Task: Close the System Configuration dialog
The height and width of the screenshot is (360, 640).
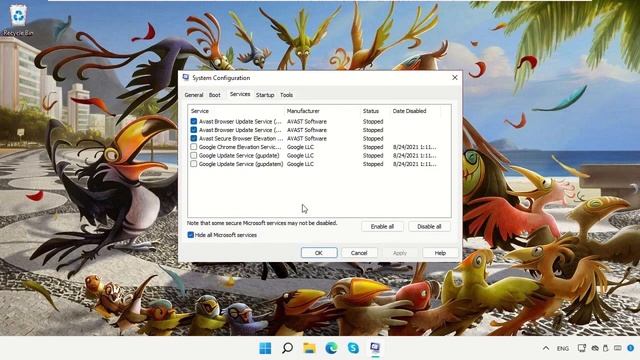Action: [455, 78]
